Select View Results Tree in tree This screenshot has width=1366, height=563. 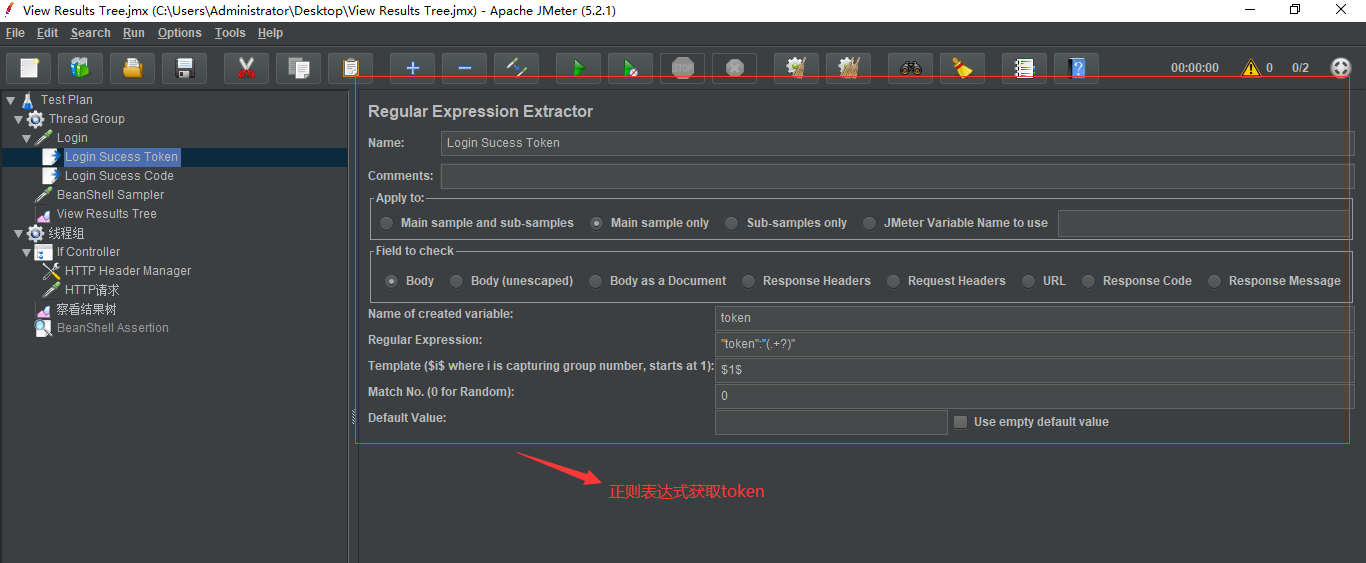106,214
